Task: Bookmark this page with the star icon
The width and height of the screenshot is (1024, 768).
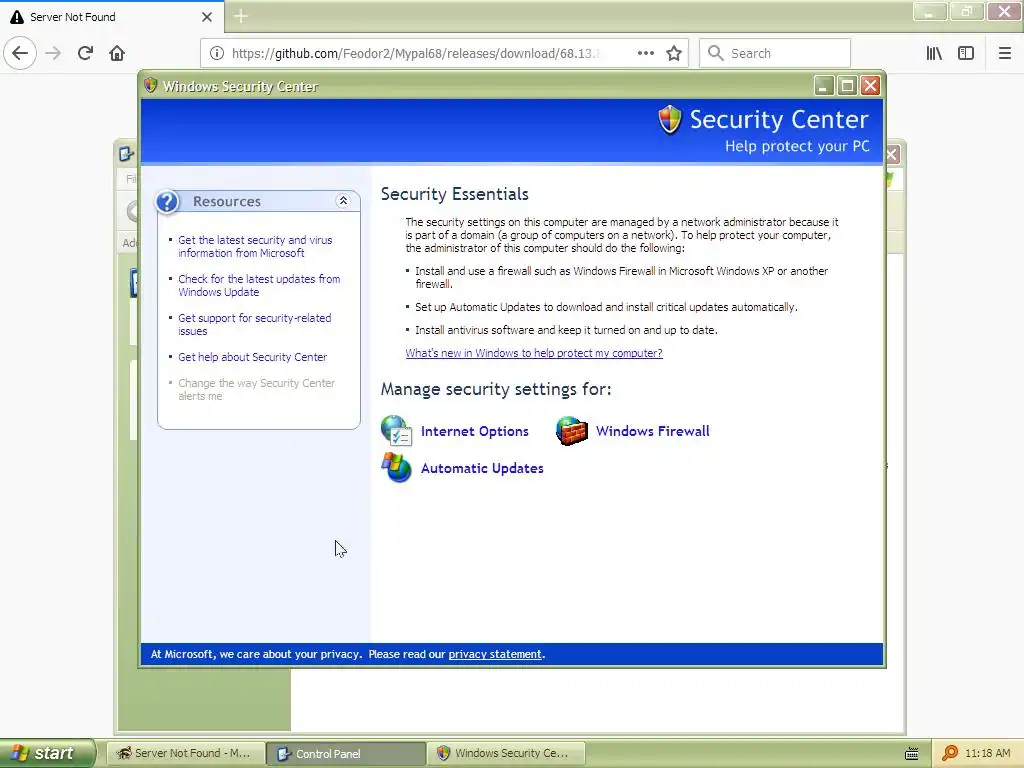Action: pos(674,53)
